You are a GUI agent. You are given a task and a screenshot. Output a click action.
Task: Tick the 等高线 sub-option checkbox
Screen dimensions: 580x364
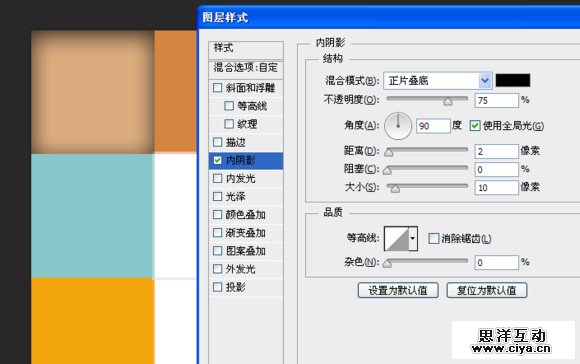click(229, 106)
